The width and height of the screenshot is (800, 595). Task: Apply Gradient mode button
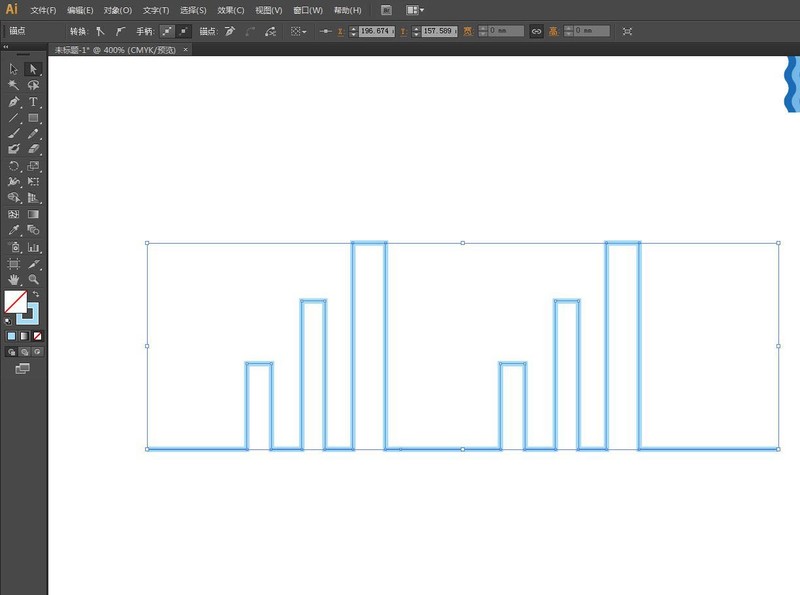pos(24,336)
